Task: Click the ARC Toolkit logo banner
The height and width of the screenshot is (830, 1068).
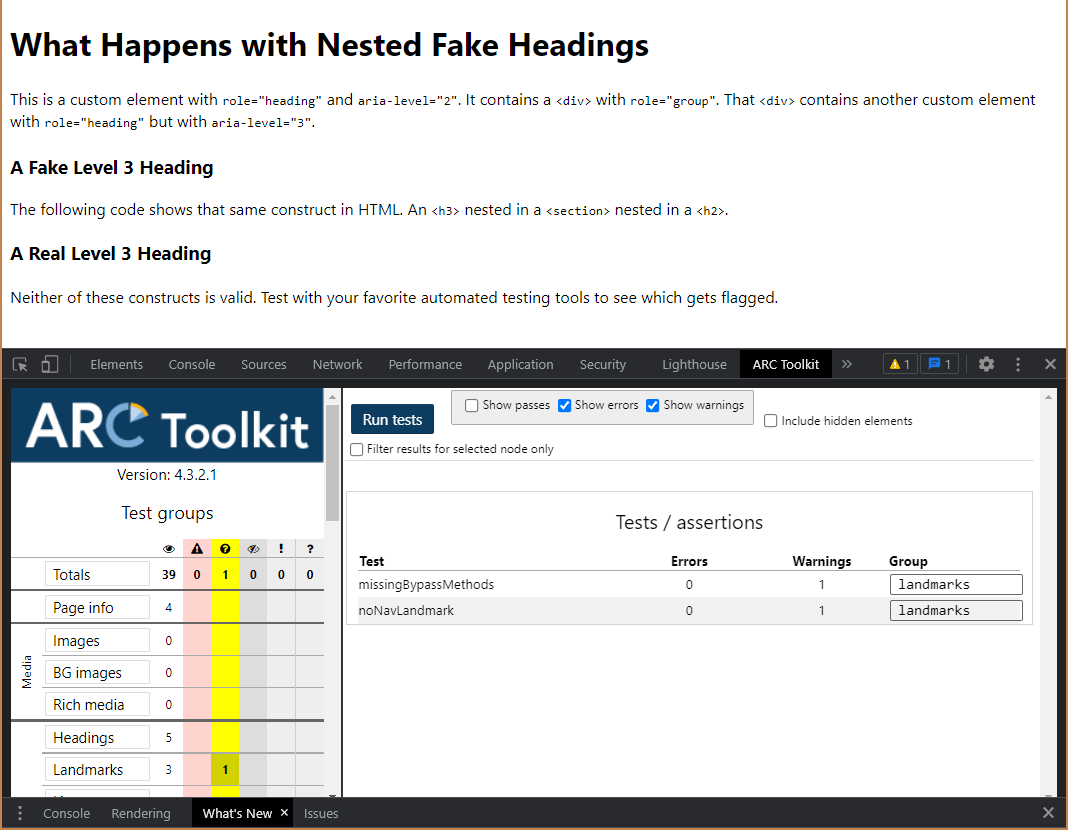Action: point(167,426)
